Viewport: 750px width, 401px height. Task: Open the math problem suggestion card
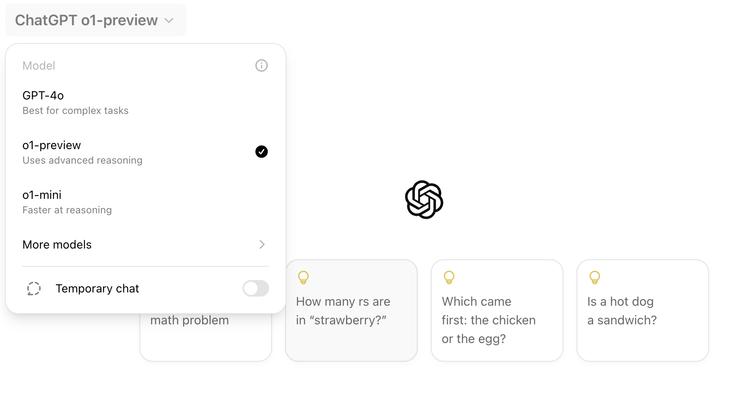coord(206,336)
